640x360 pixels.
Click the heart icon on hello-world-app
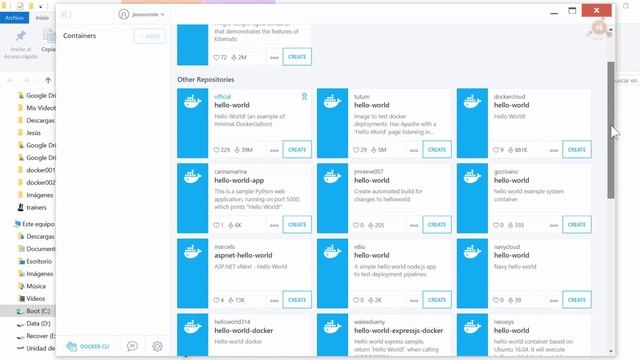[x=216, y=225]
